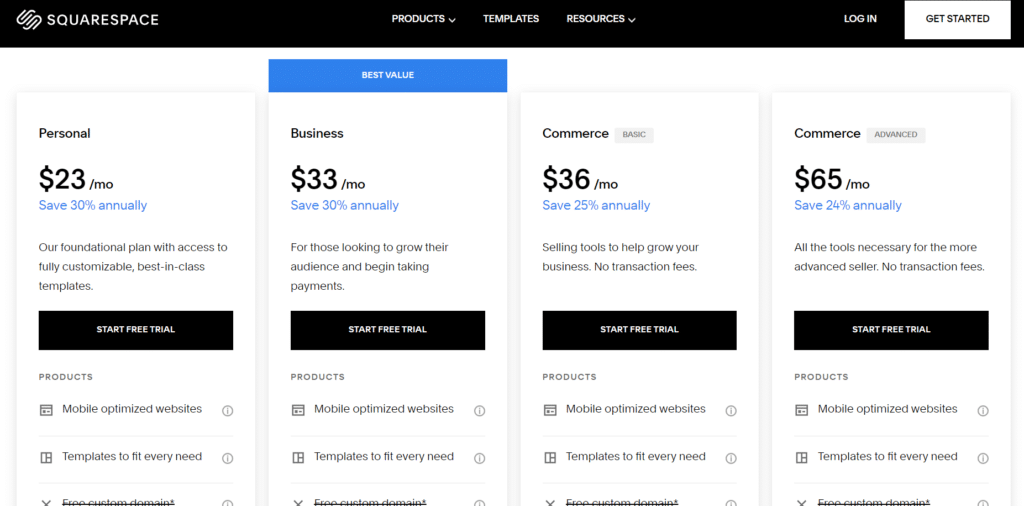Click info icon for Business templates feature
1024x506 pixels.
coord(479,458)
